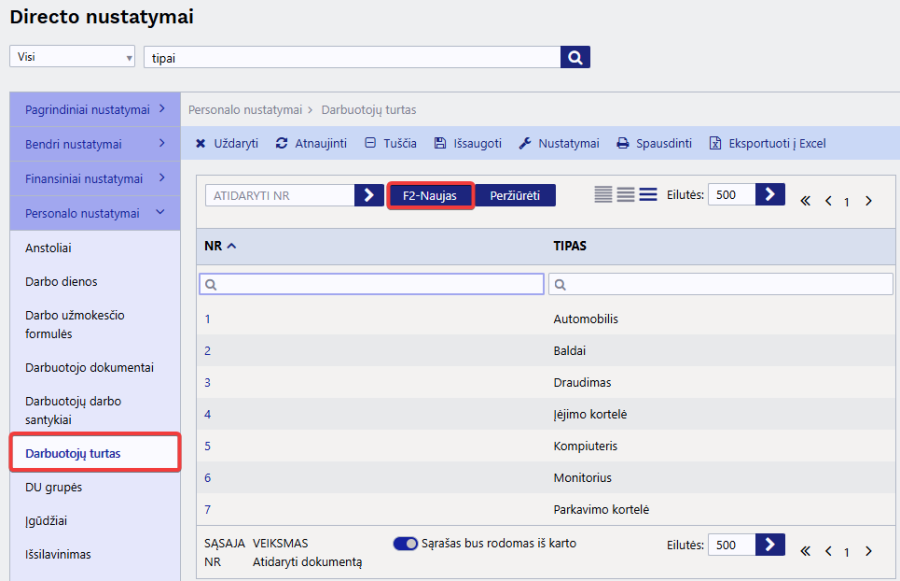This screenshot has height=581, width=900.
Task: Select the densest row spacing icon
Action: click(x=603, y=195)
